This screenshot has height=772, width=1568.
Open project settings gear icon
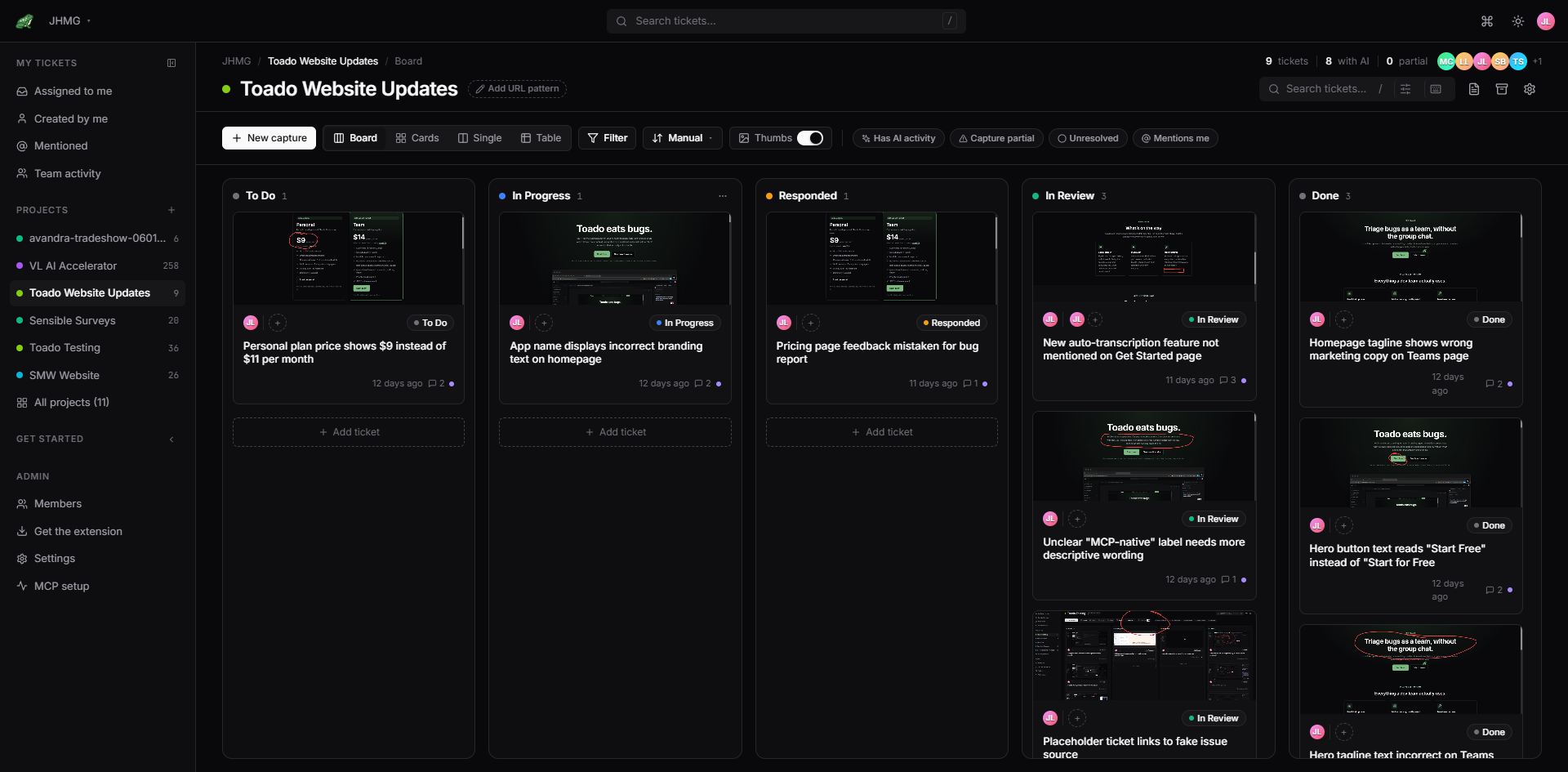tap(1530, 89)
